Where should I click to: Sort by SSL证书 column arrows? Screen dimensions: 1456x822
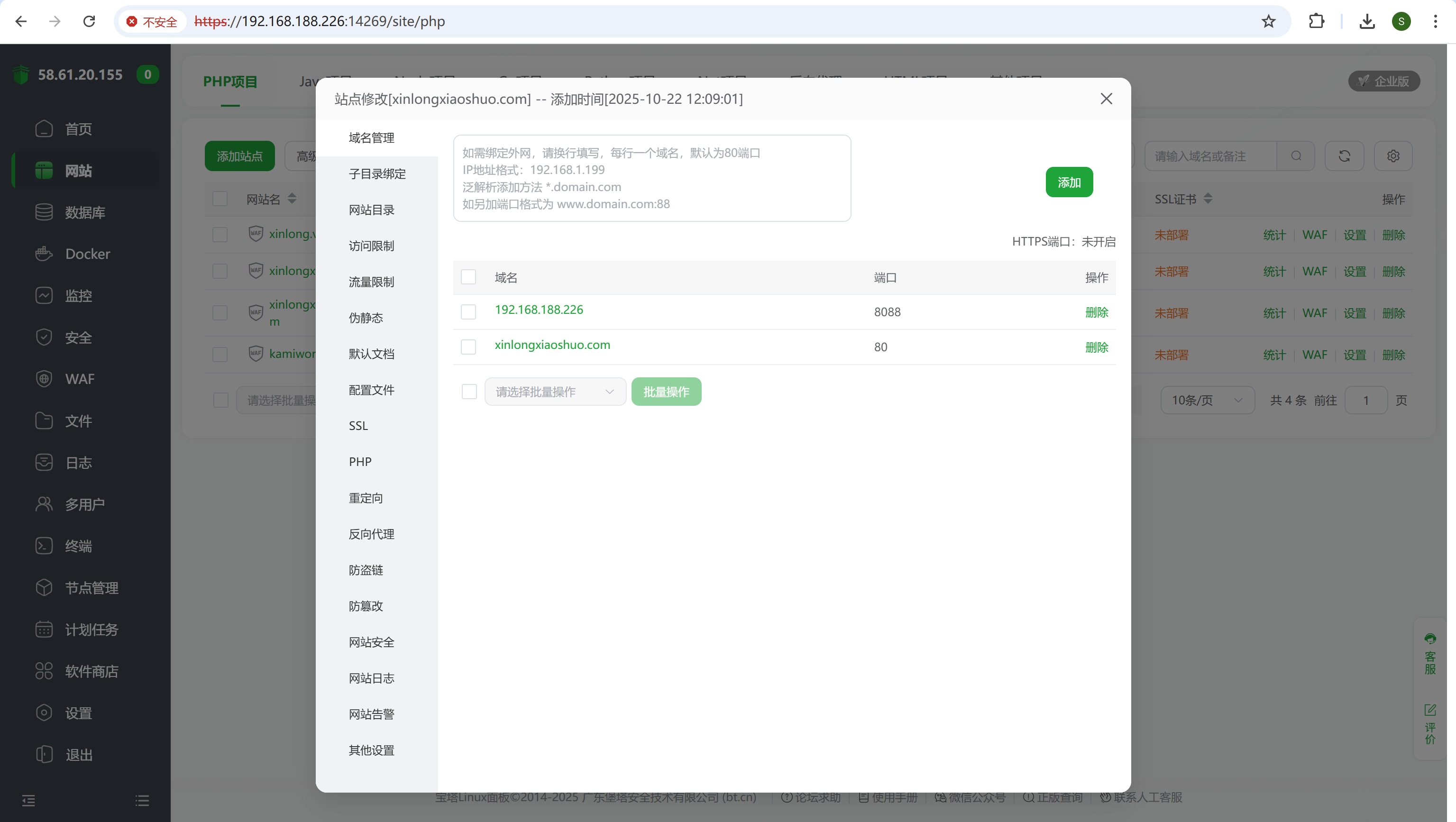pyautogui.click(x=1207, y=199)
